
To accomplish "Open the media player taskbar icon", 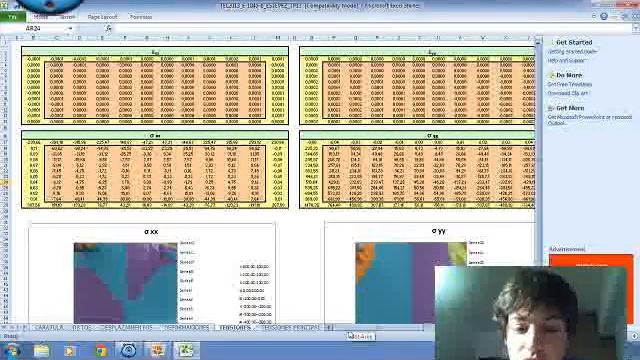I will [70, 351].
